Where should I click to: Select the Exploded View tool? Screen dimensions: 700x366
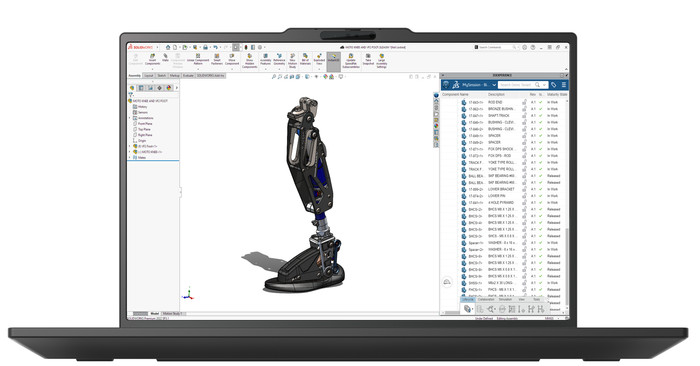point(319,59)
